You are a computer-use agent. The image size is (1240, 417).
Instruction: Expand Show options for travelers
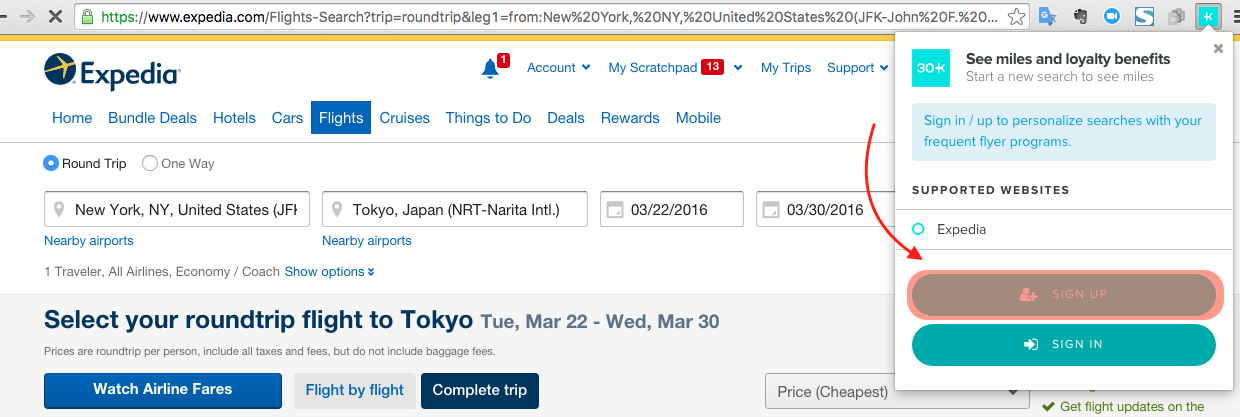pyautogui.click(x=330, y=271)
